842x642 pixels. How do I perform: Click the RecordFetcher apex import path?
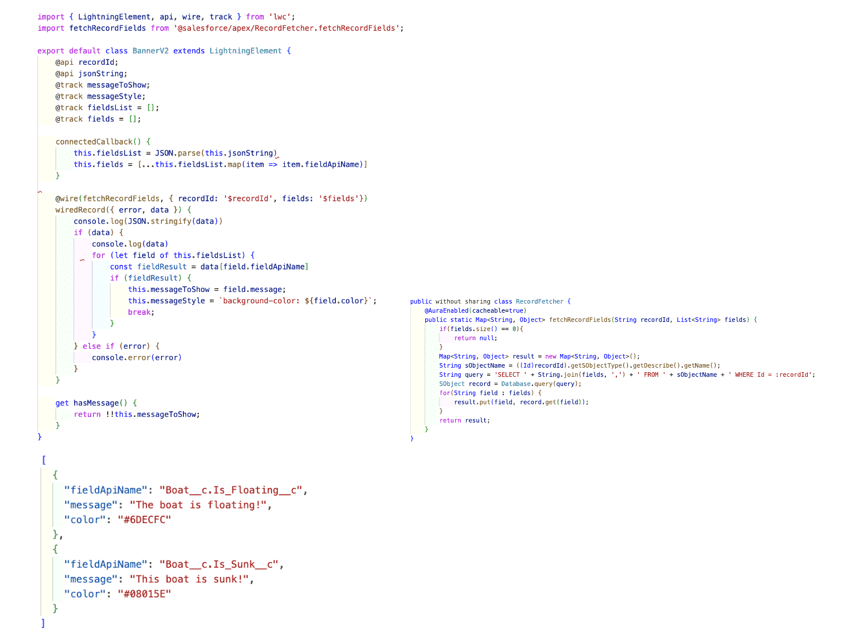290,26
